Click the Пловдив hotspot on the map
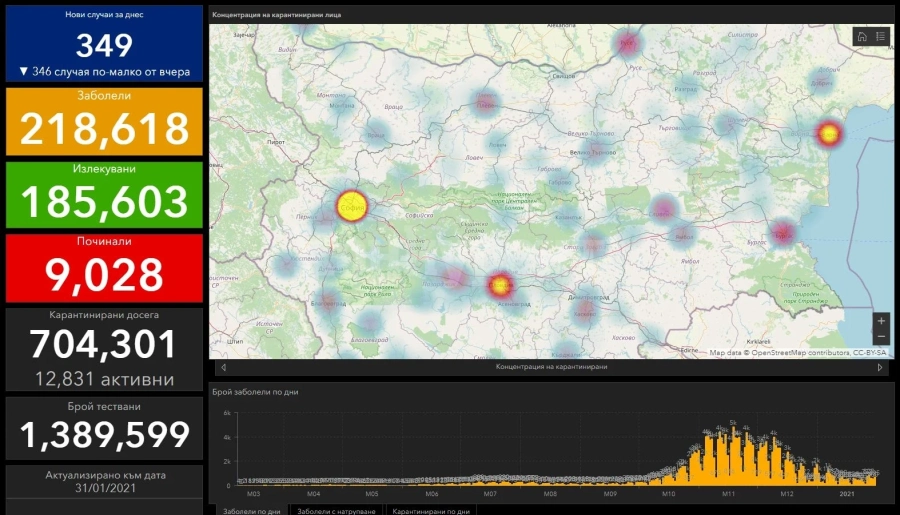 [x=500, y=285]
